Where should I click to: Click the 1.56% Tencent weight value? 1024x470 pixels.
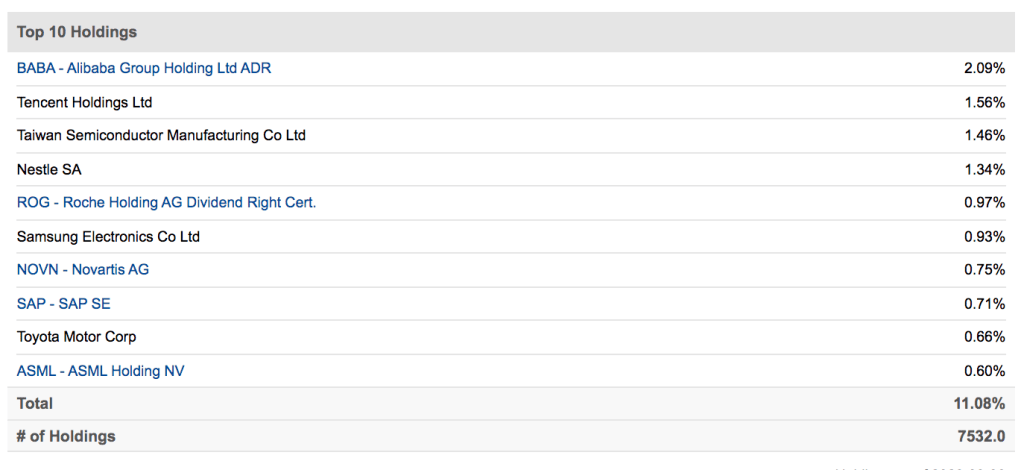pyautogui.click(x=984, y=102)
